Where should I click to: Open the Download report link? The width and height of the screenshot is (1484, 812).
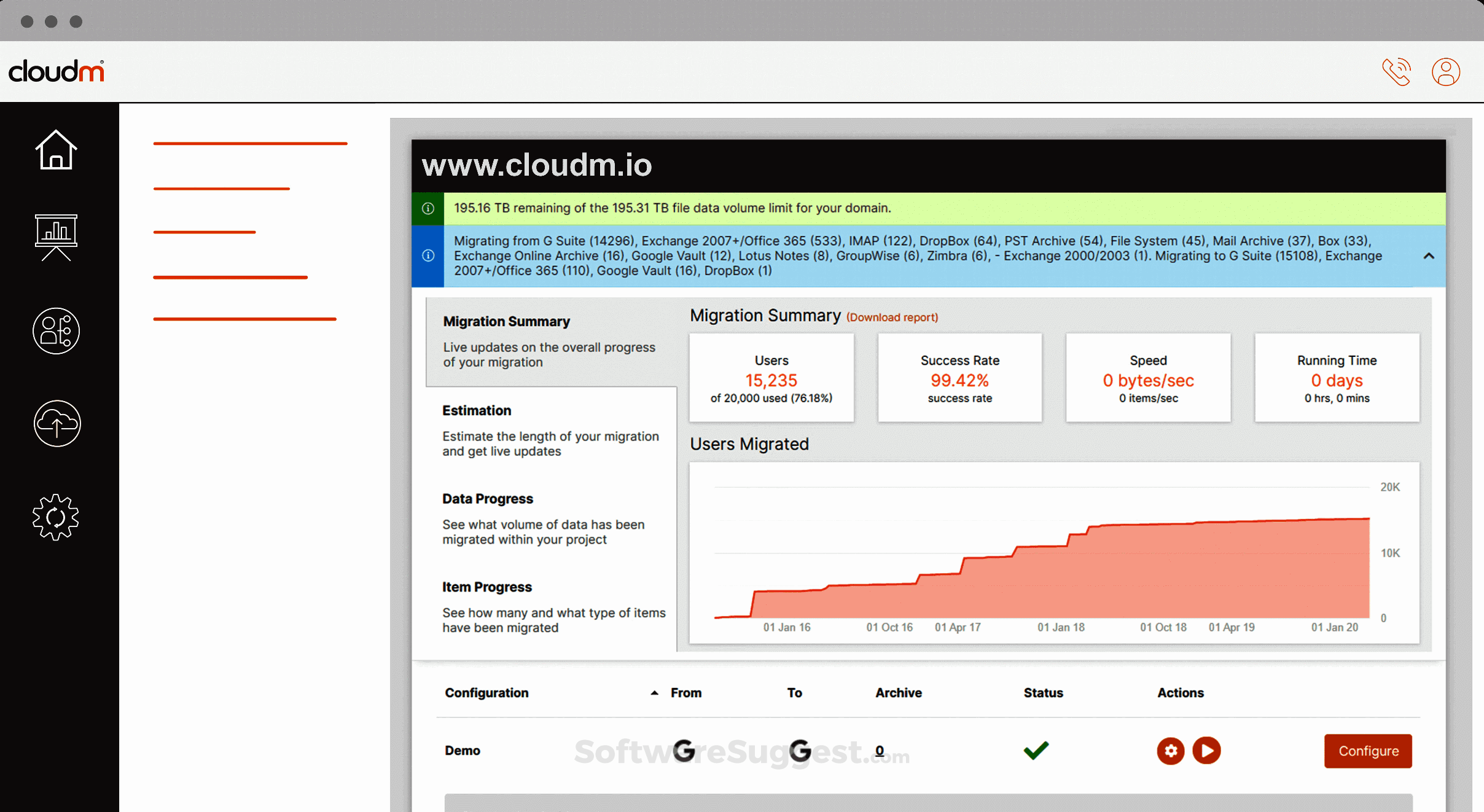click(x=892, y=317)
